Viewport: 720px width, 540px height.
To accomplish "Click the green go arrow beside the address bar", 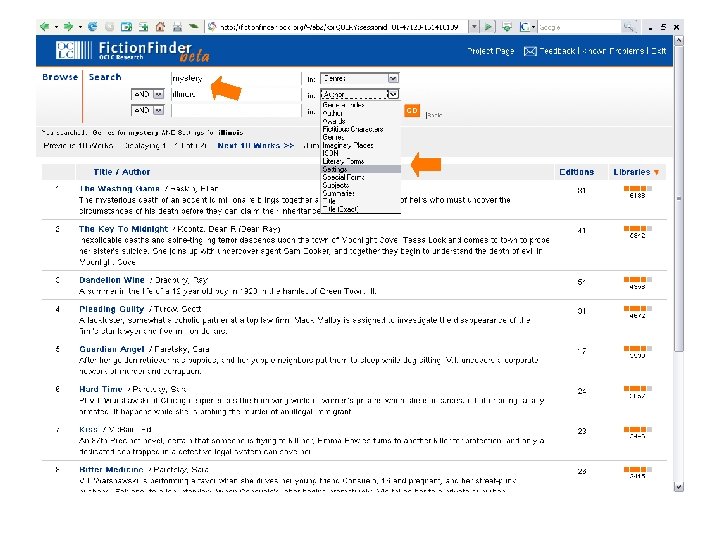I will tap(489, 27).
